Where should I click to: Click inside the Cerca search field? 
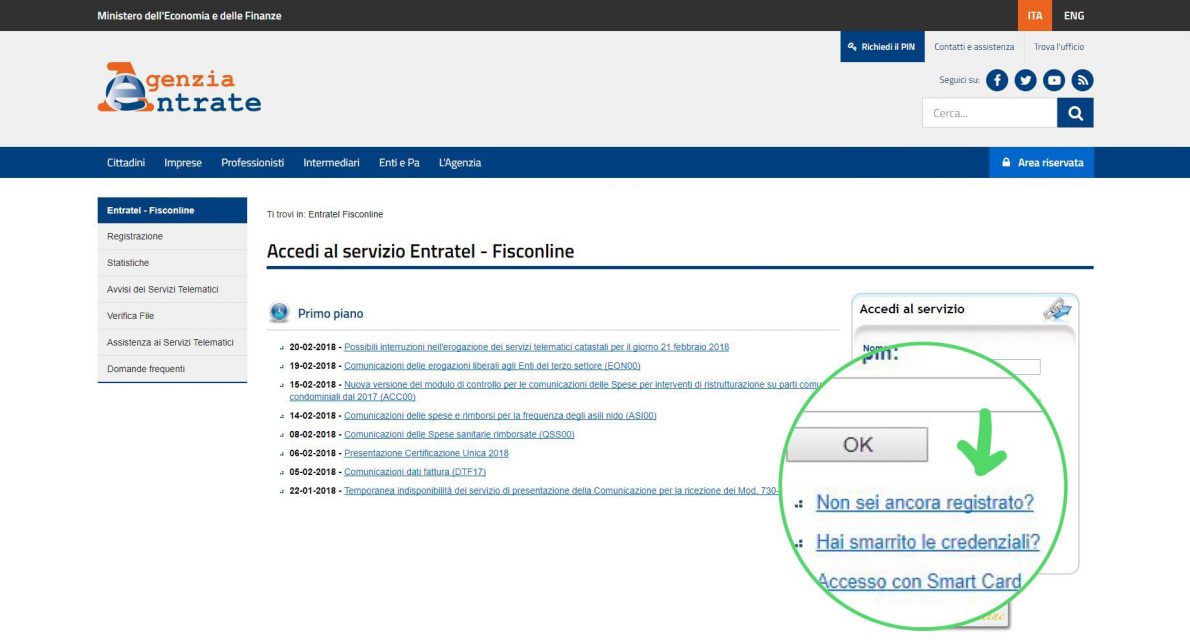(990, 113)
